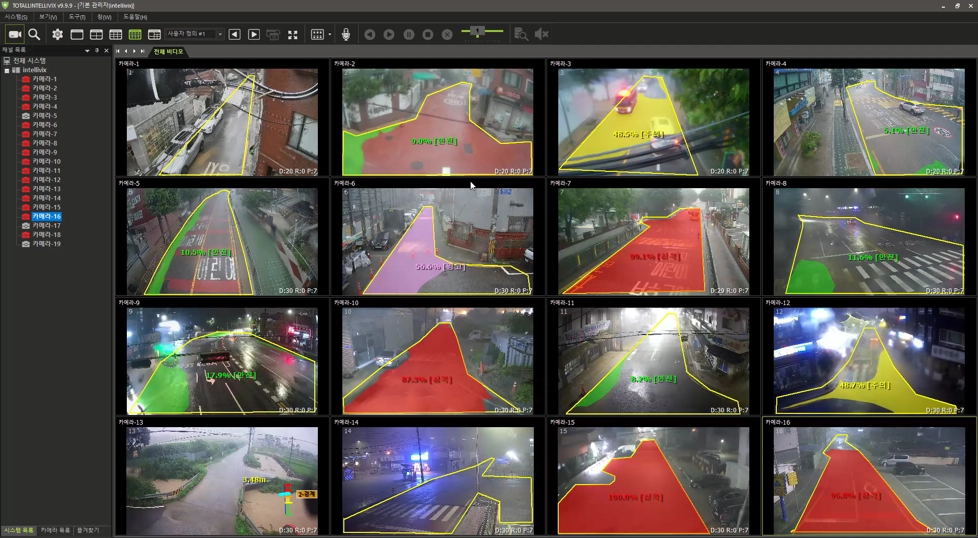Click the 카메라-7 video feed

[654, 241]
